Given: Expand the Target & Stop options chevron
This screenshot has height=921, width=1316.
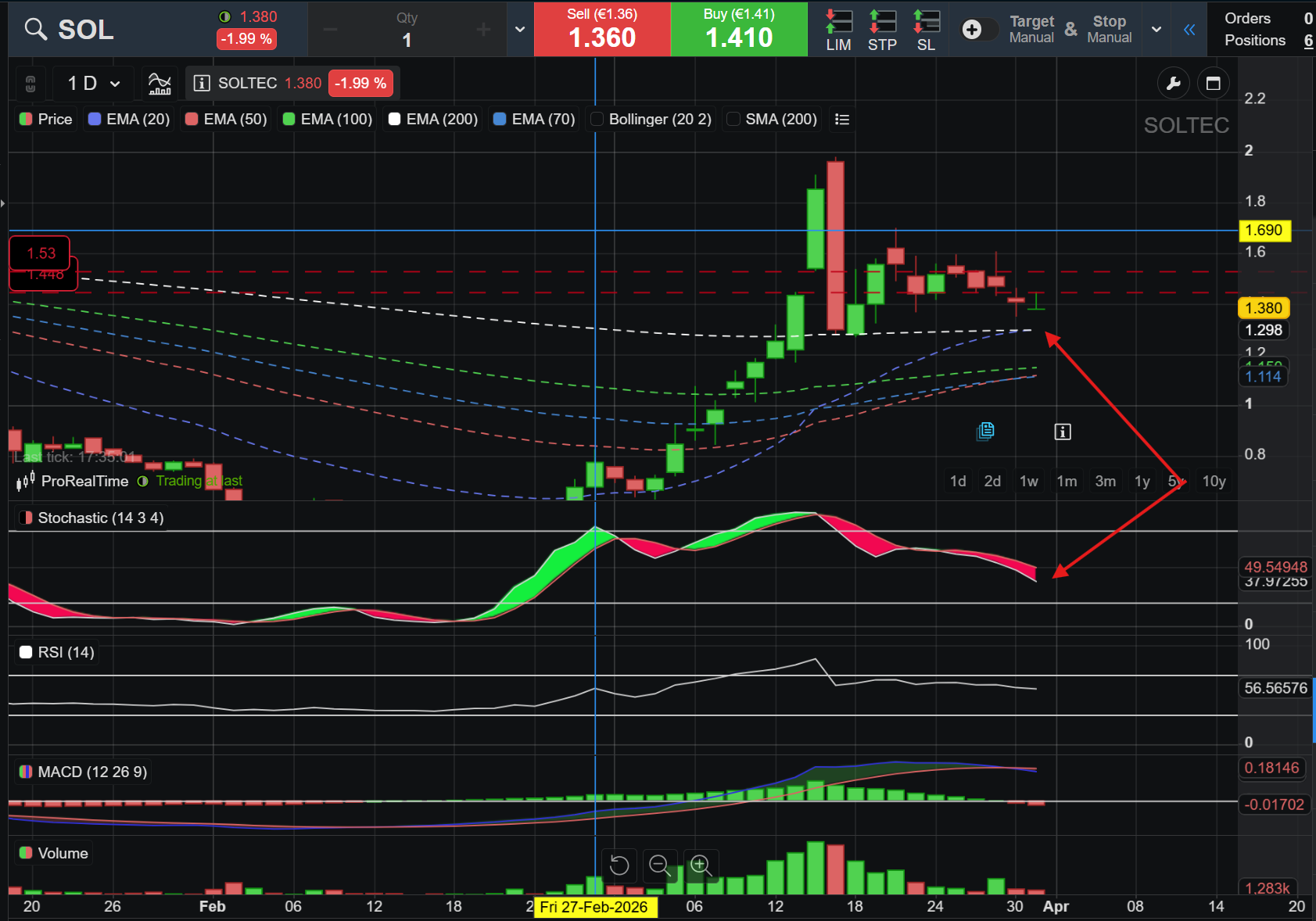Looking at the screenshot, I should pos(1156,30).
